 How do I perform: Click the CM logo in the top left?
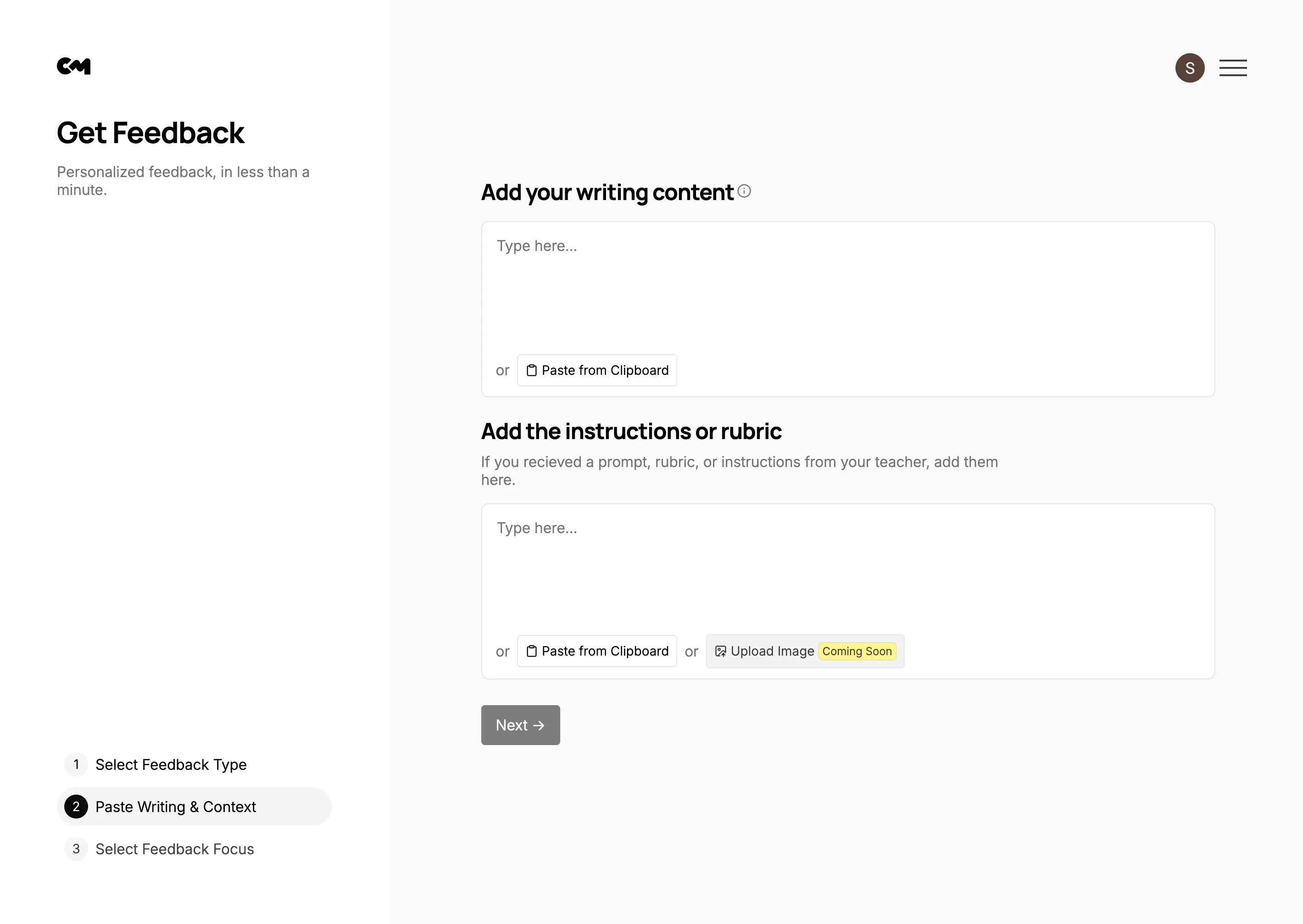tap(74, 66)
